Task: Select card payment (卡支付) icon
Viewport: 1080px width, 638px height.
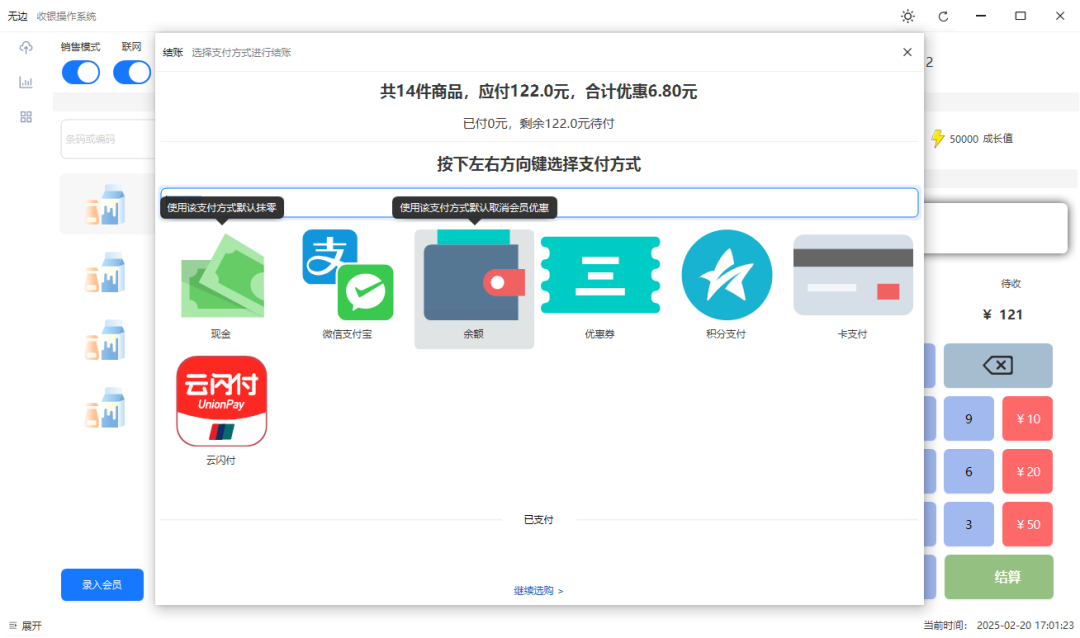Action: [x=853, y=275]
